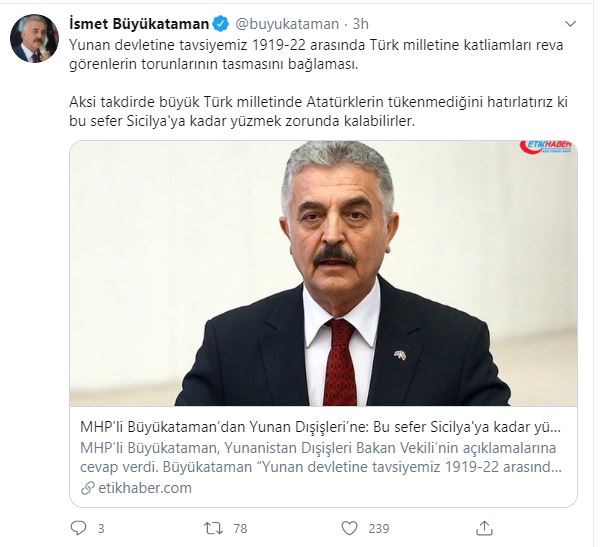Click the tweet text mentioning Sicilya'ya
The height and width of the screenshot is (547, 602).
point(318,111)
